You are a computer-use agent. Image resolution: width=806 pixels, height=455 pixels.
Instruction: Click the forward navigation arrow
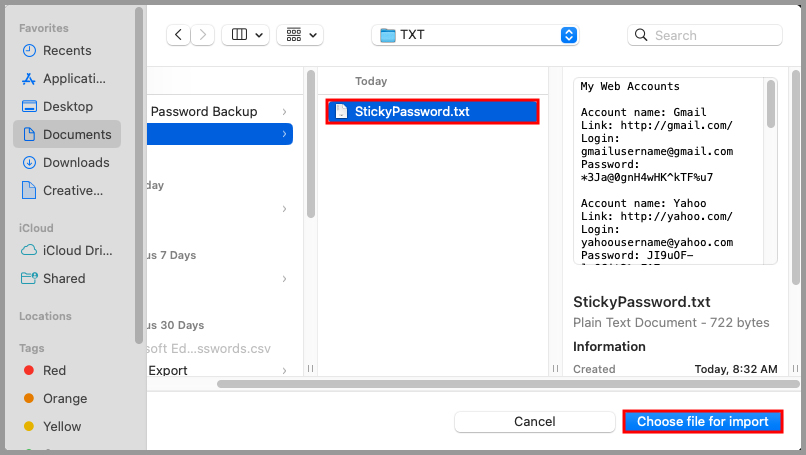(x=203, y=35)
